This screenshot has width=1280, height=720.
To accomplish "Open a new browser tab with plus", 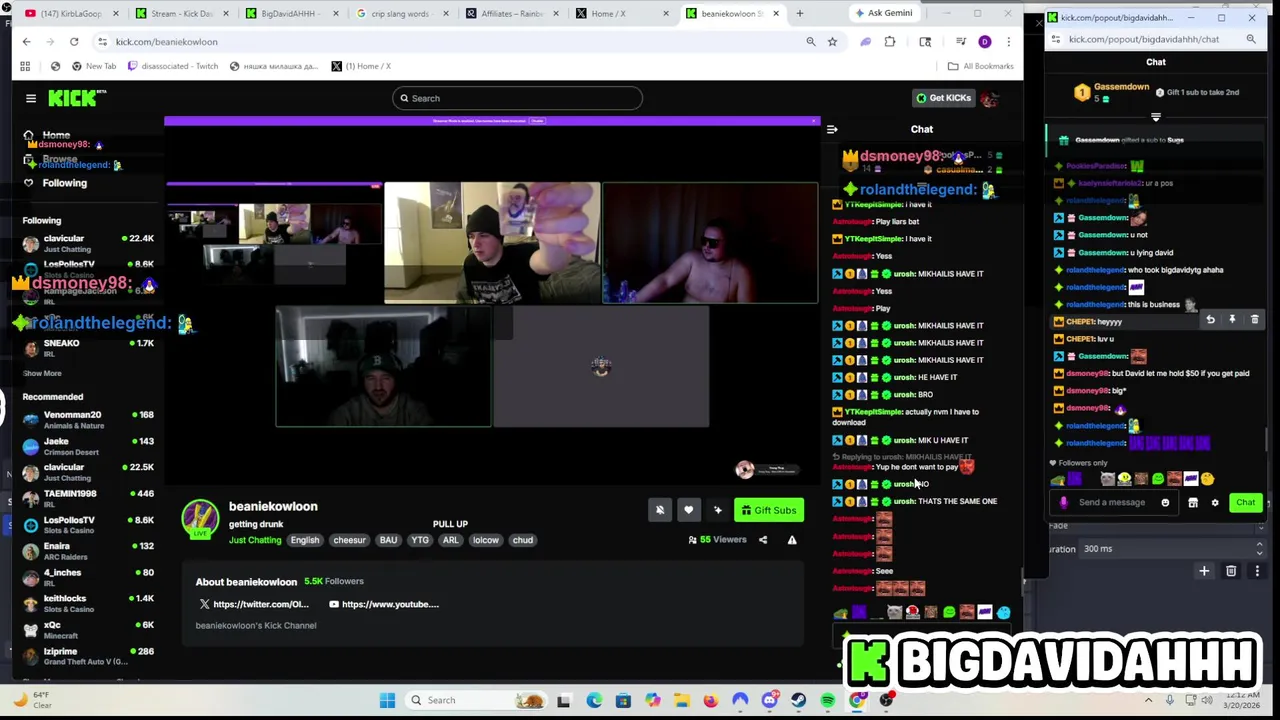I will 799,13.
